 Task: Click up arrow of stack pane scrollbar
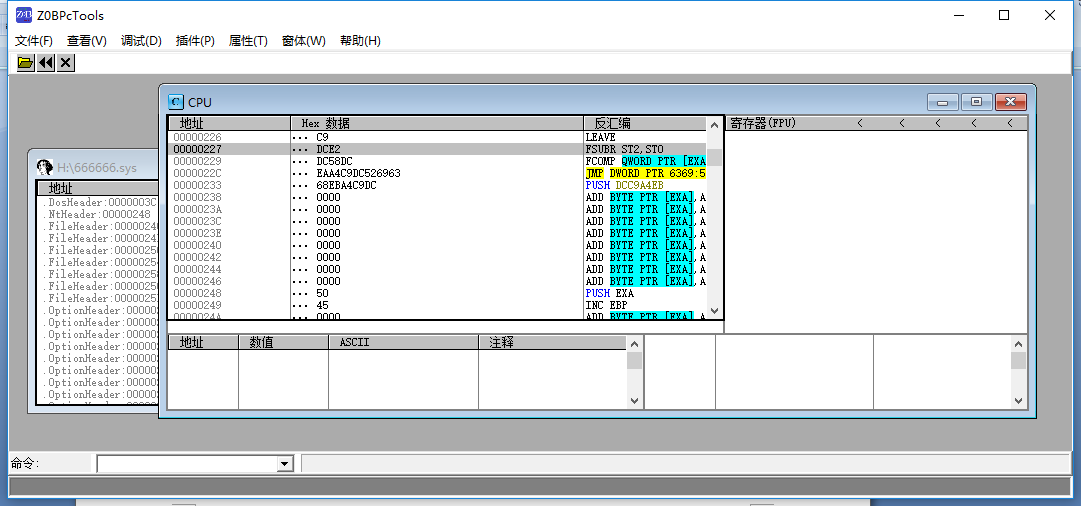1018,343
